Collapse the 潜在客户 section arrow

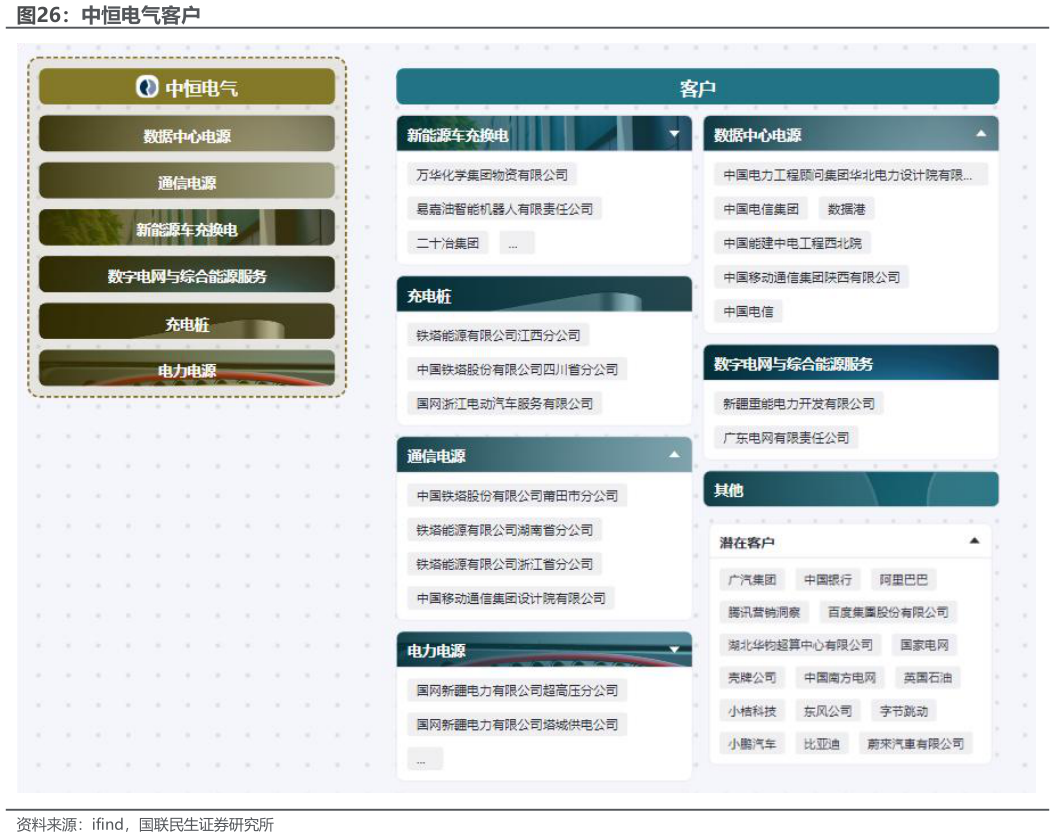click(x=974, y=541)
